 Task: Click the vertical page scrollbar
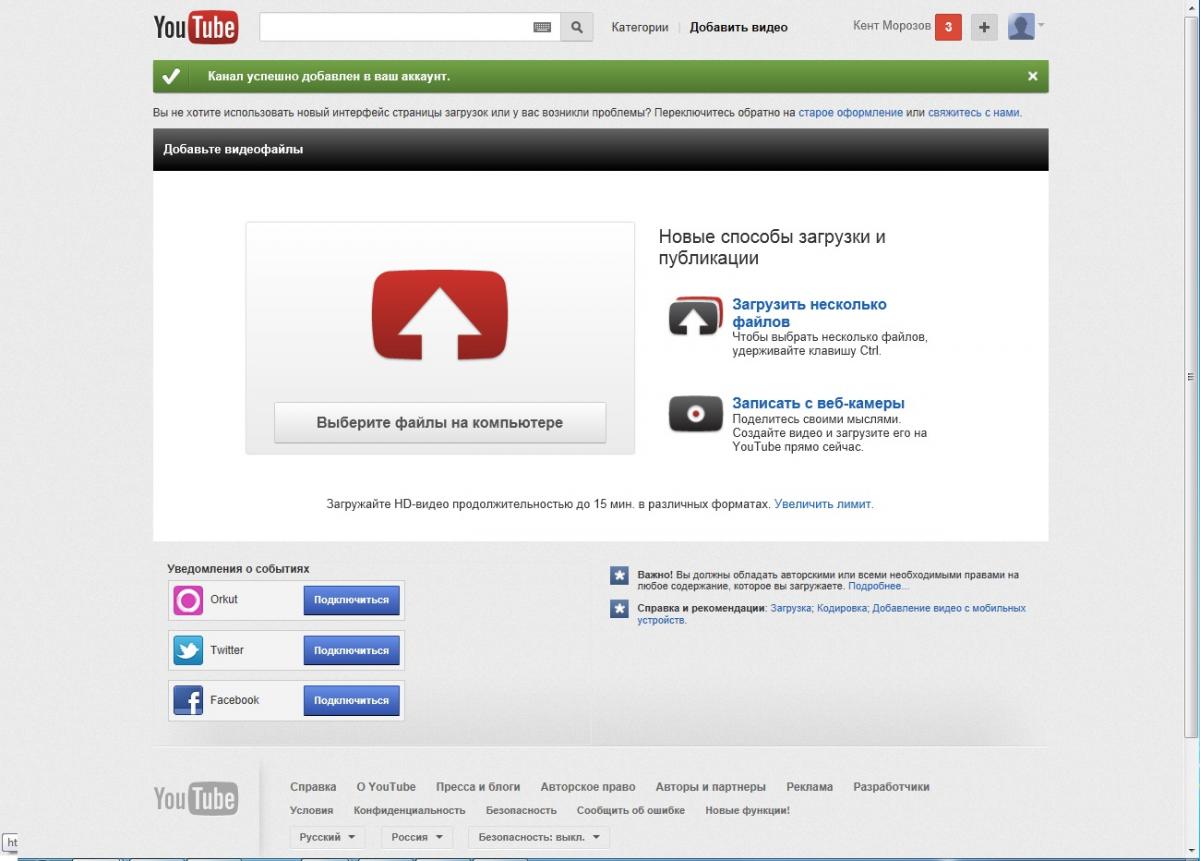(1190, 376)
